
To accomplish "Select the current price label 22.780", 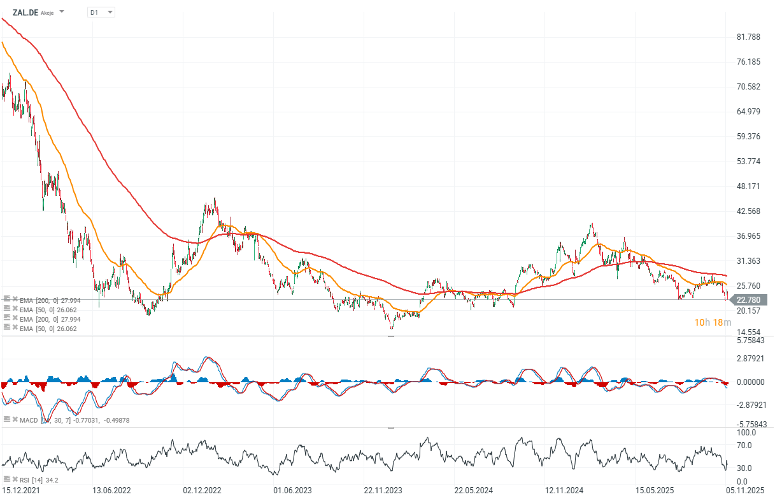I will (750, 299).
